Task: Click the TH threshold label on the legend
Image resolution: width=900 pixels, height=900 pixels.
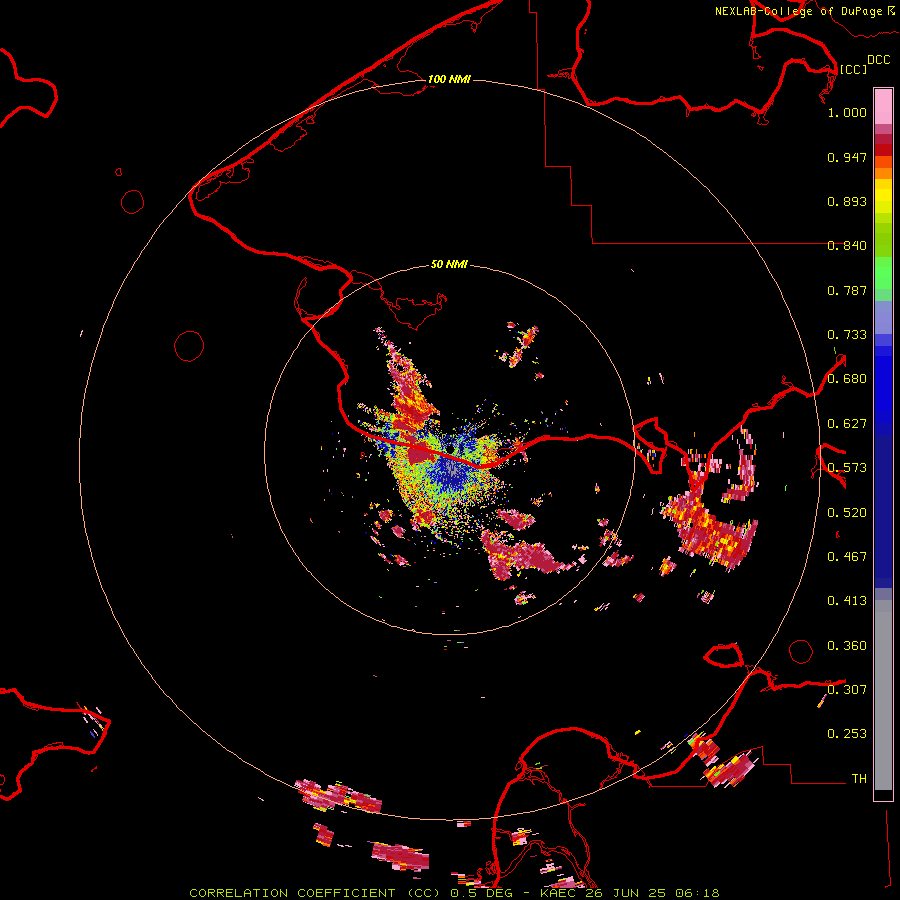Action: [x=859, y=778]
